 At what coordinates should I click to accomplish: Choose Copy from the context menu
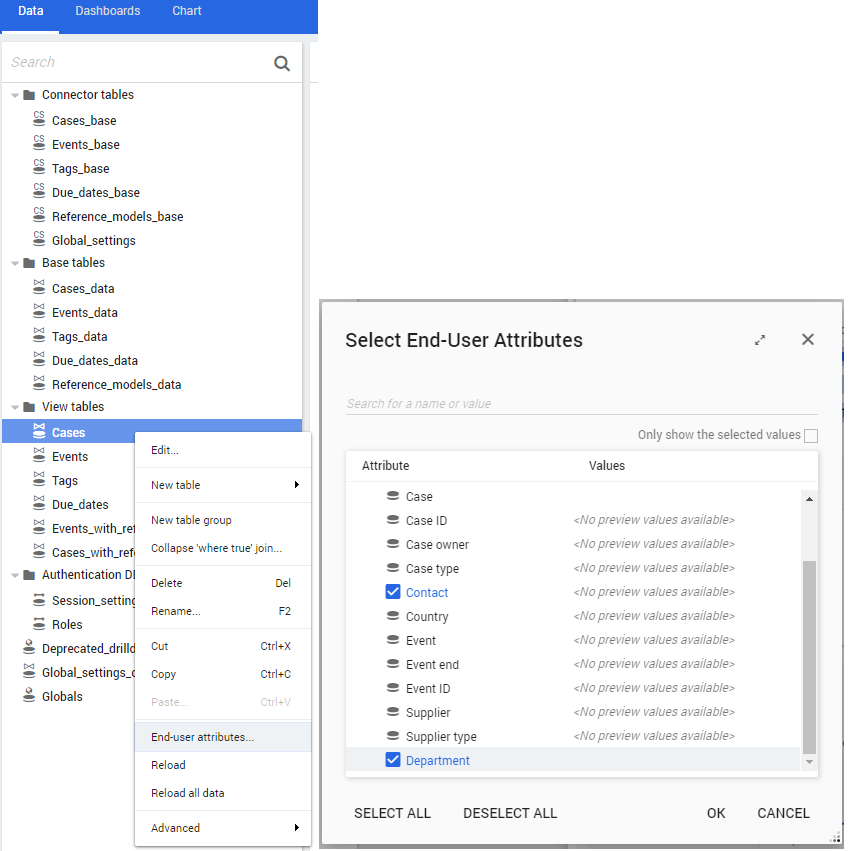click(x=223, y=674)
